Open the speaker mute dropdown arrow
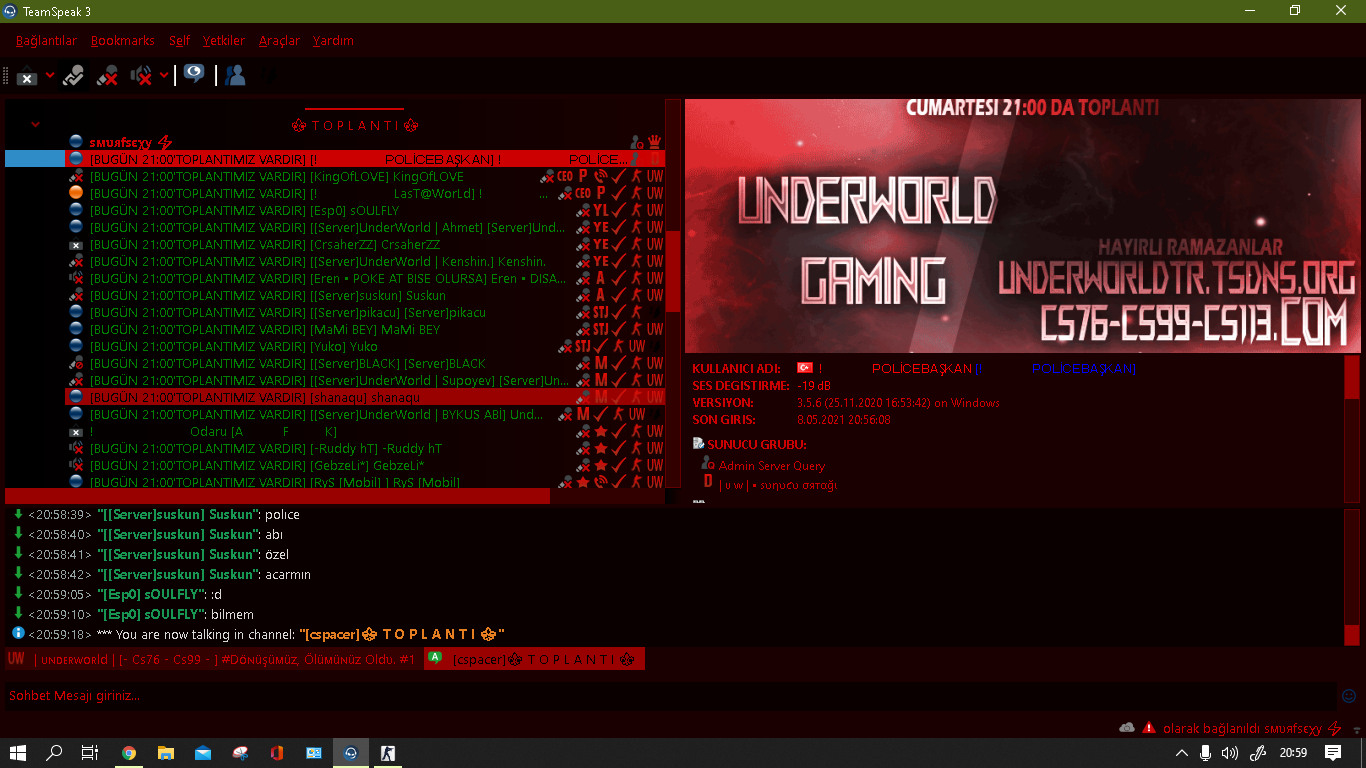Screen dimensions: 1366x768 [x=164, y=75]
